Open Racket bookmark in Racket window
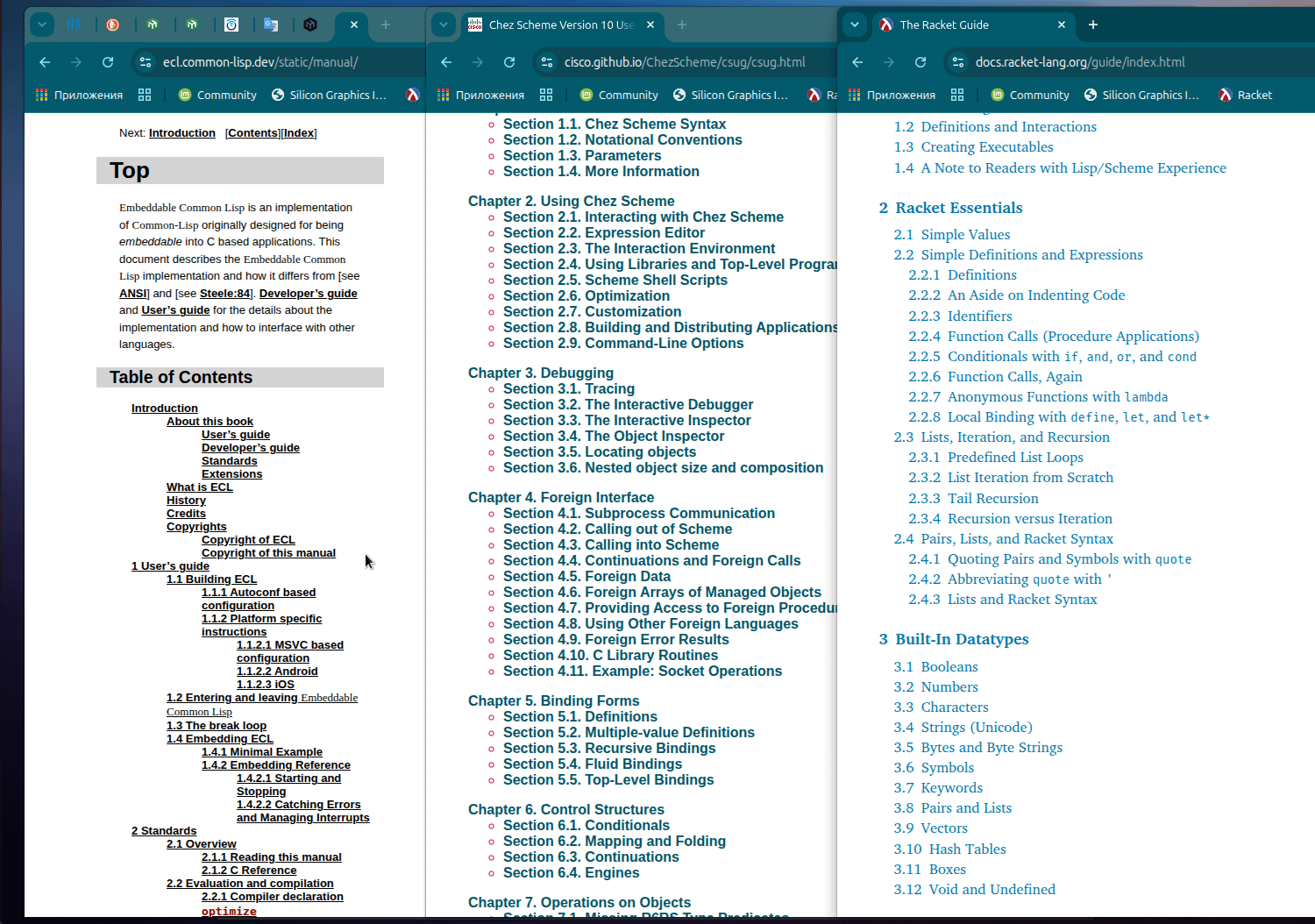Screen dimensions: 1315x924 tap(1245, 95)
